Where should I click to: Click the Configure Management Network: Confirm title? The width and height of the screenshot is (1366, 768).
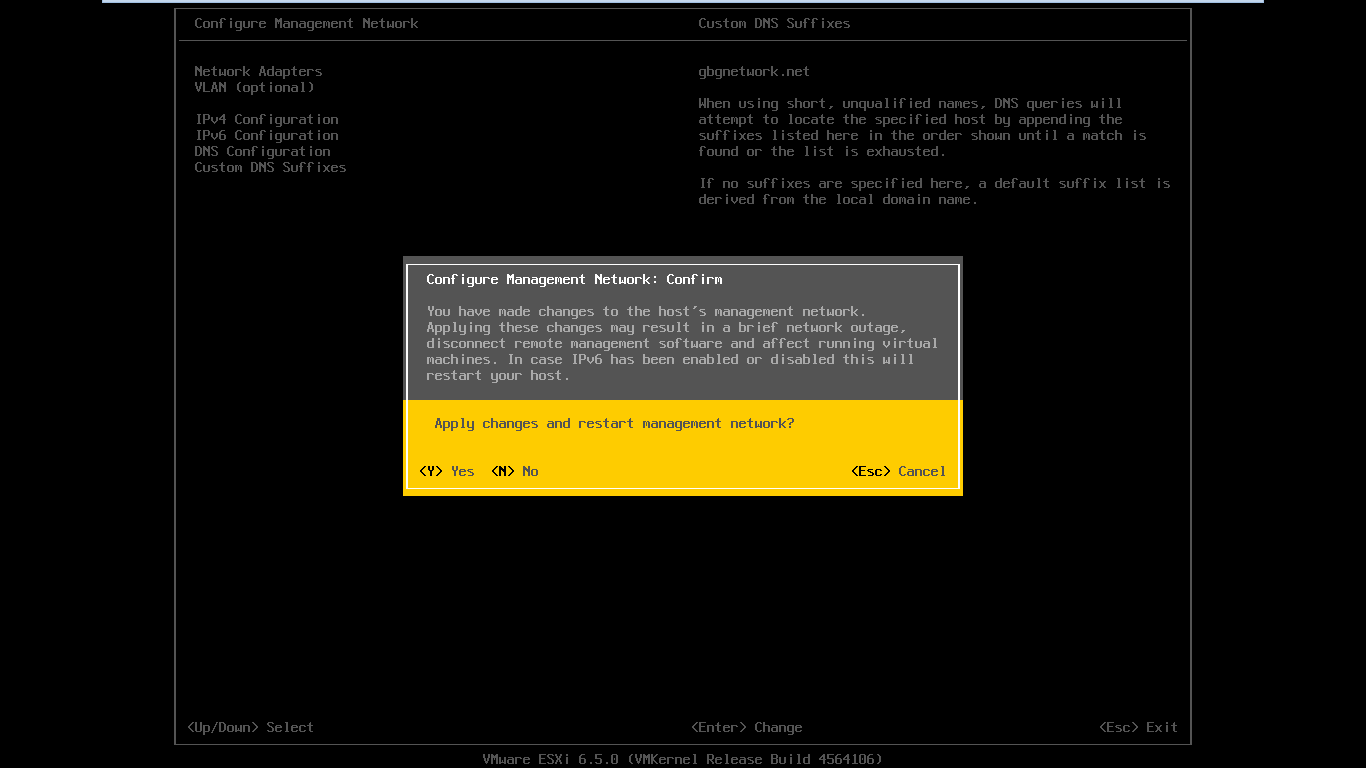pos(574,279)
